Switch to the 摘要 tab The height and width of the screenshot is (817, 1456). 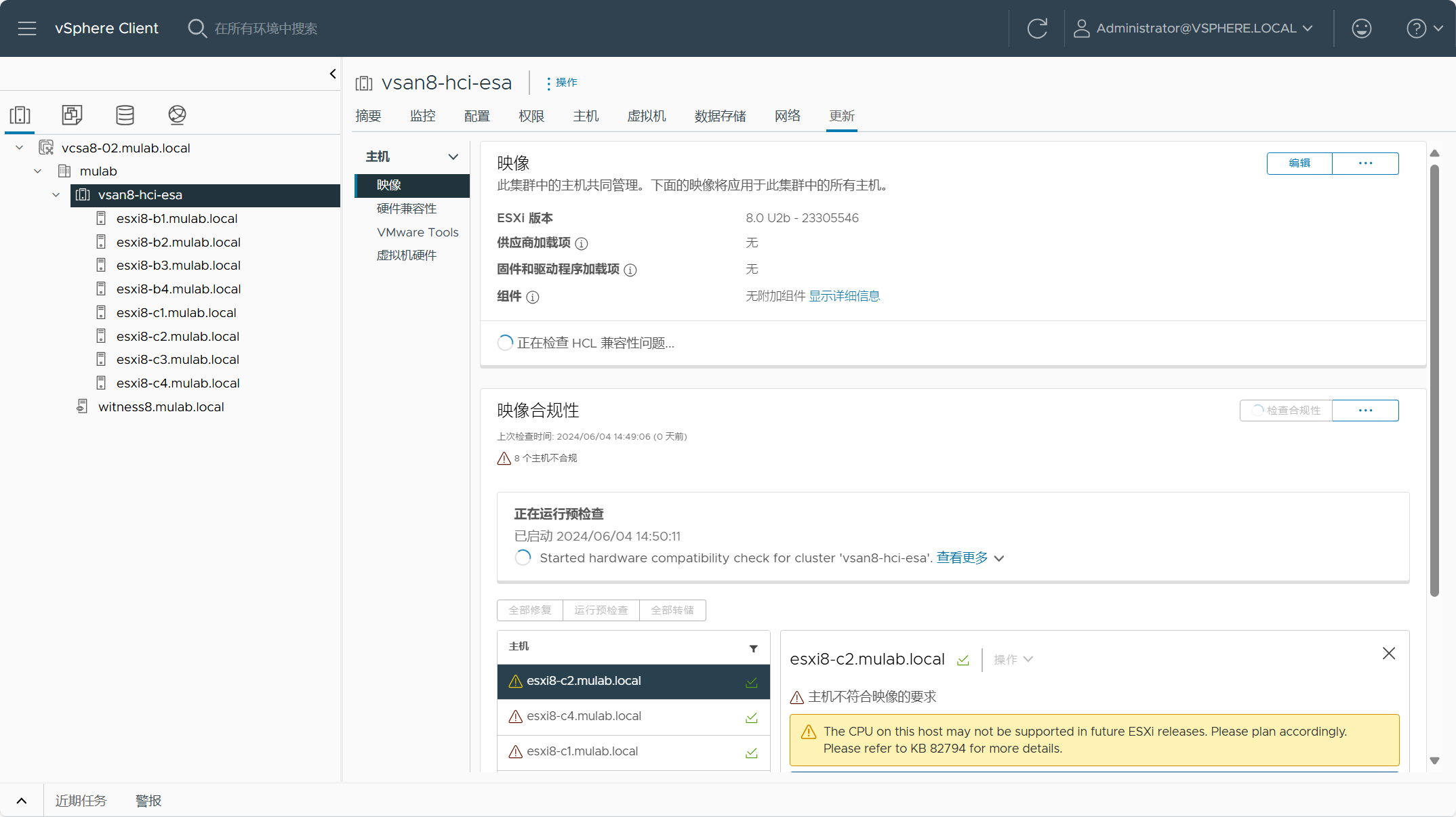[368, 117]
